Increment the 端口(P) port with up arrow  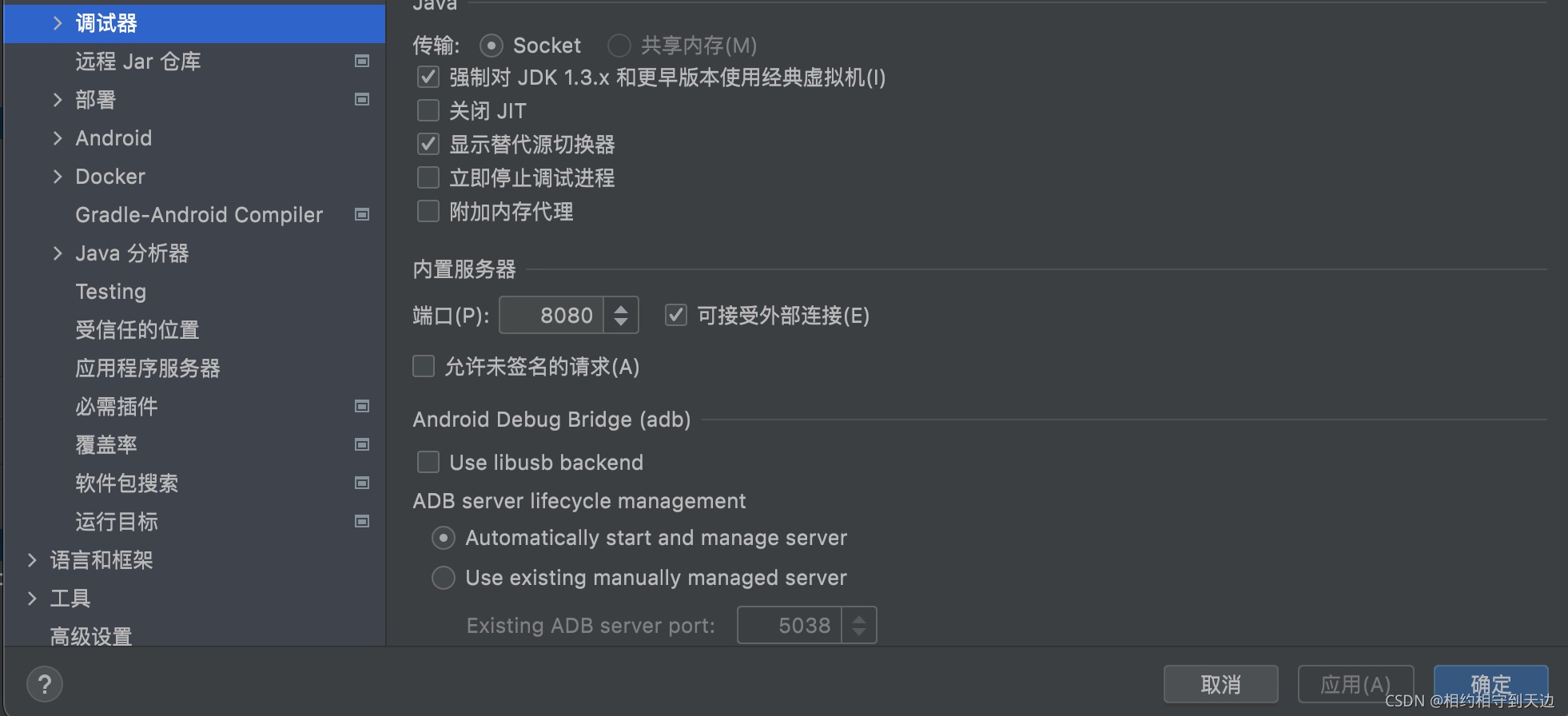tap(621, 307)
